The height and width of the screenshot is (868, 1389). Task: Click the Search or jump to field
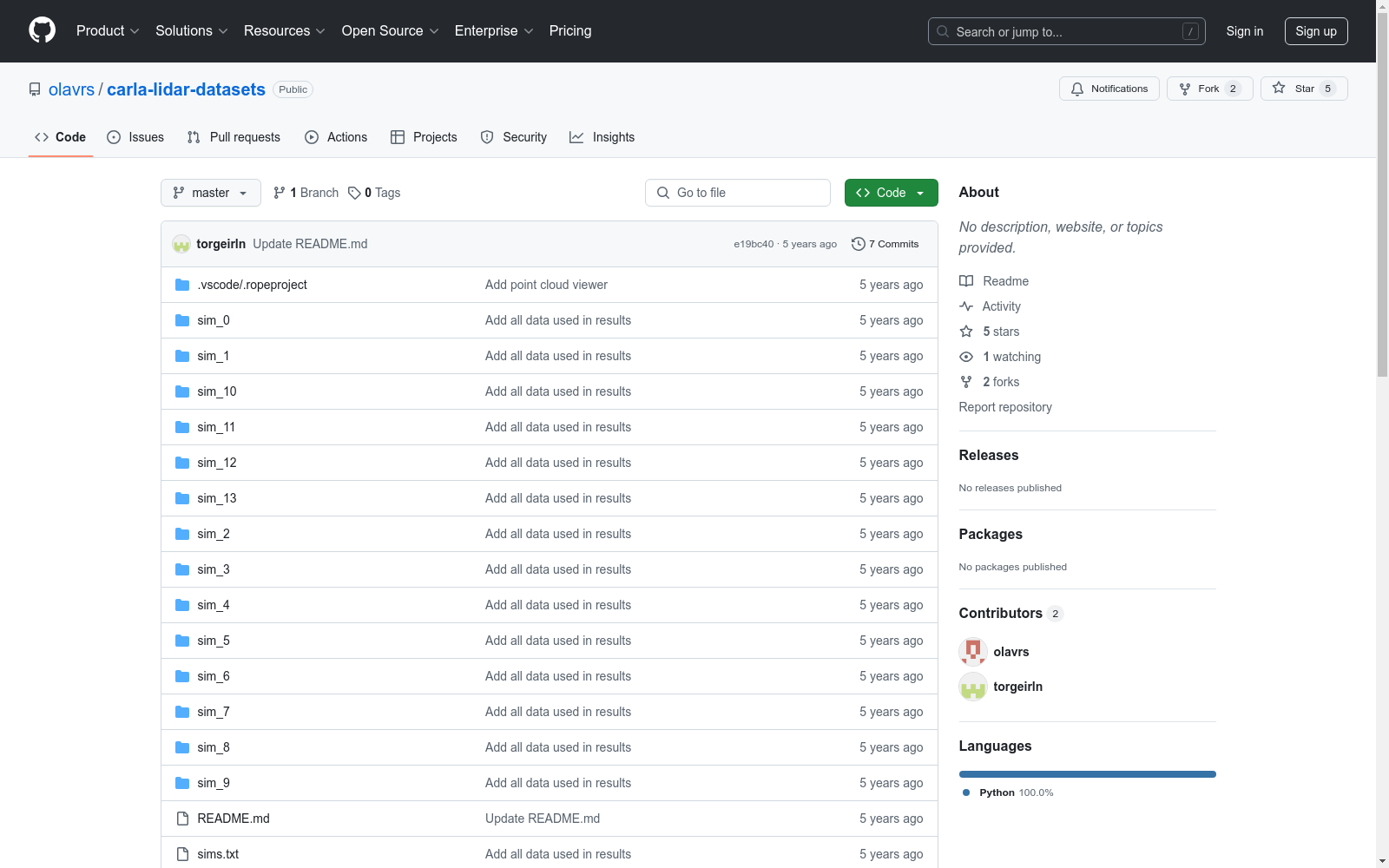coord(1067,31)
